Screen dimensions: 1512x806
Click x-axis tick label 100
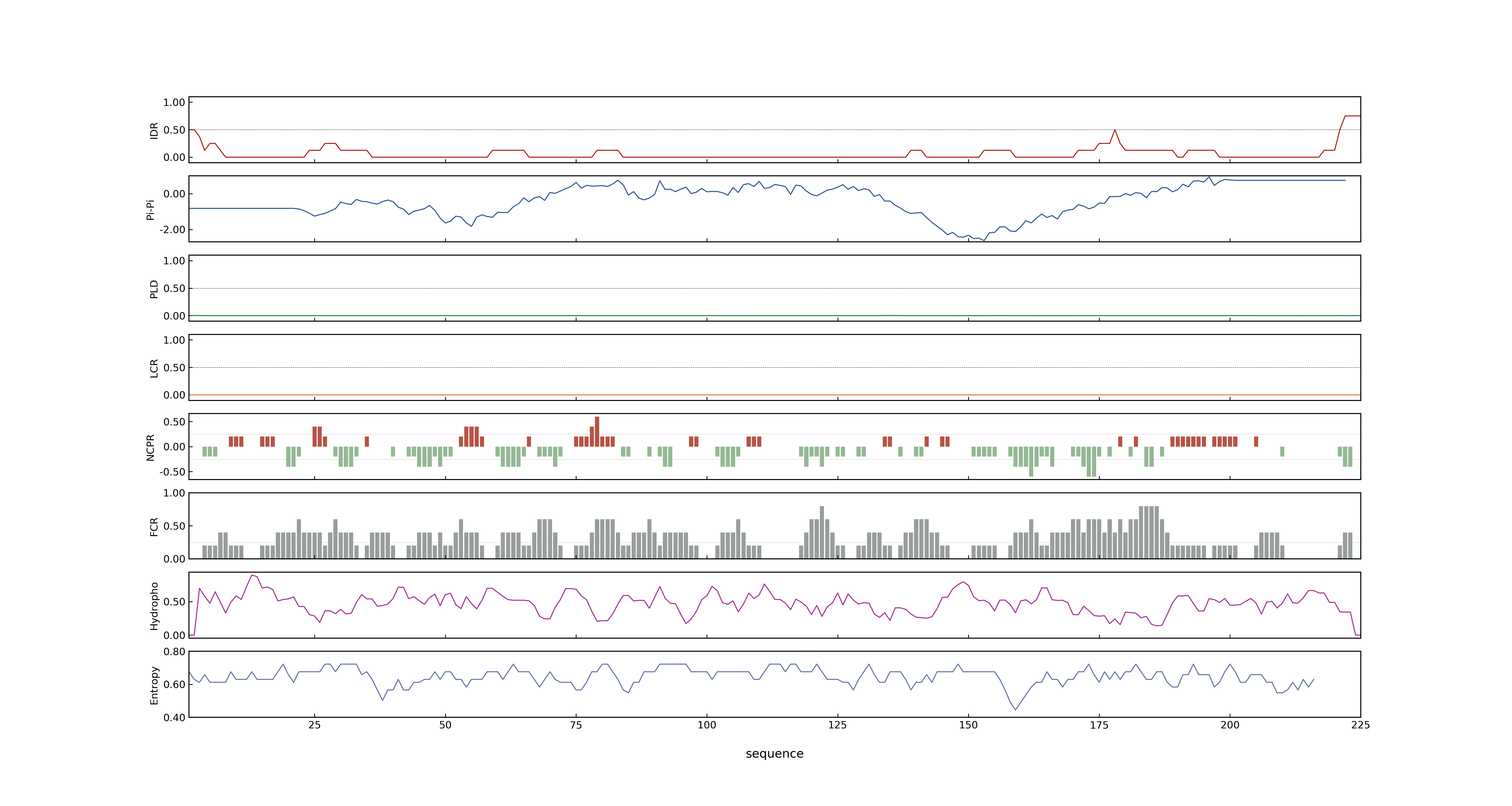707,725
